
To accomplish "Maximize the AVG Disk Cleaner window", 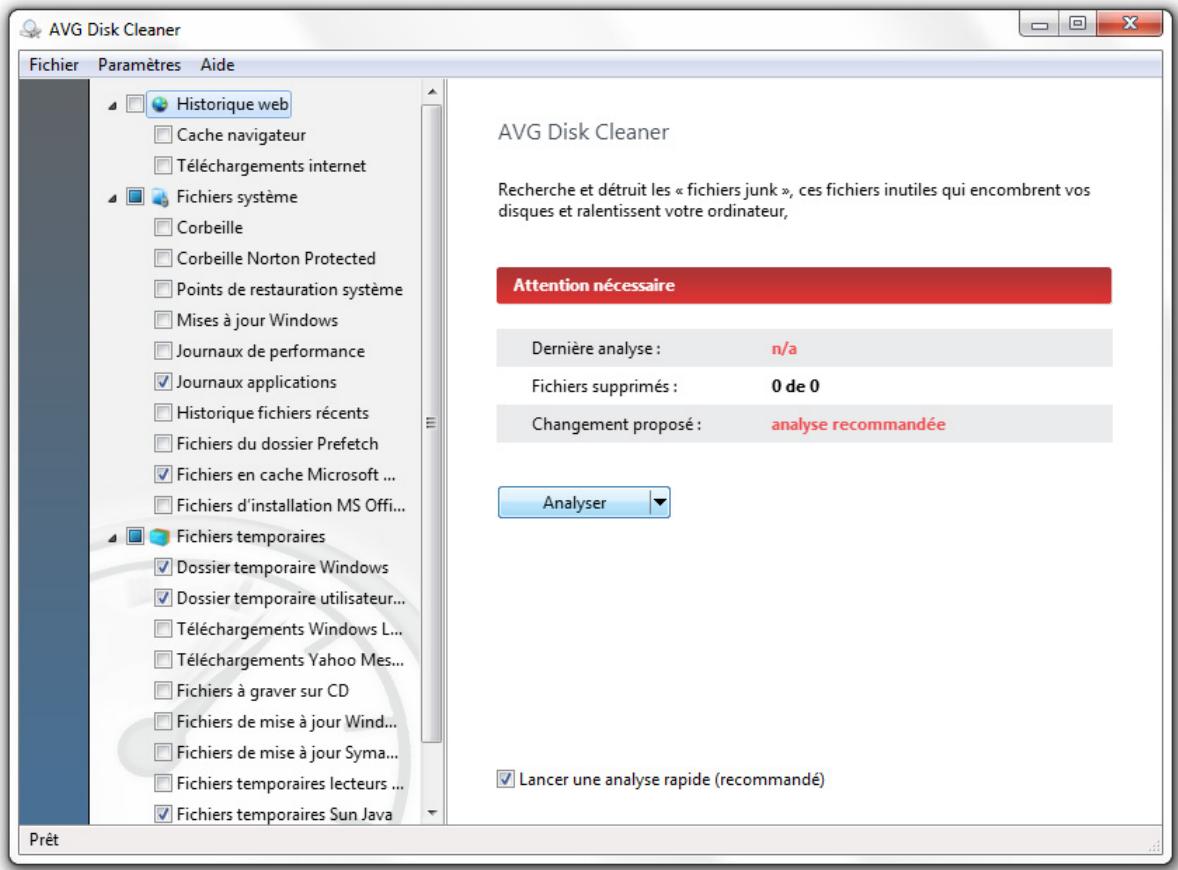I will [1078, 24].
